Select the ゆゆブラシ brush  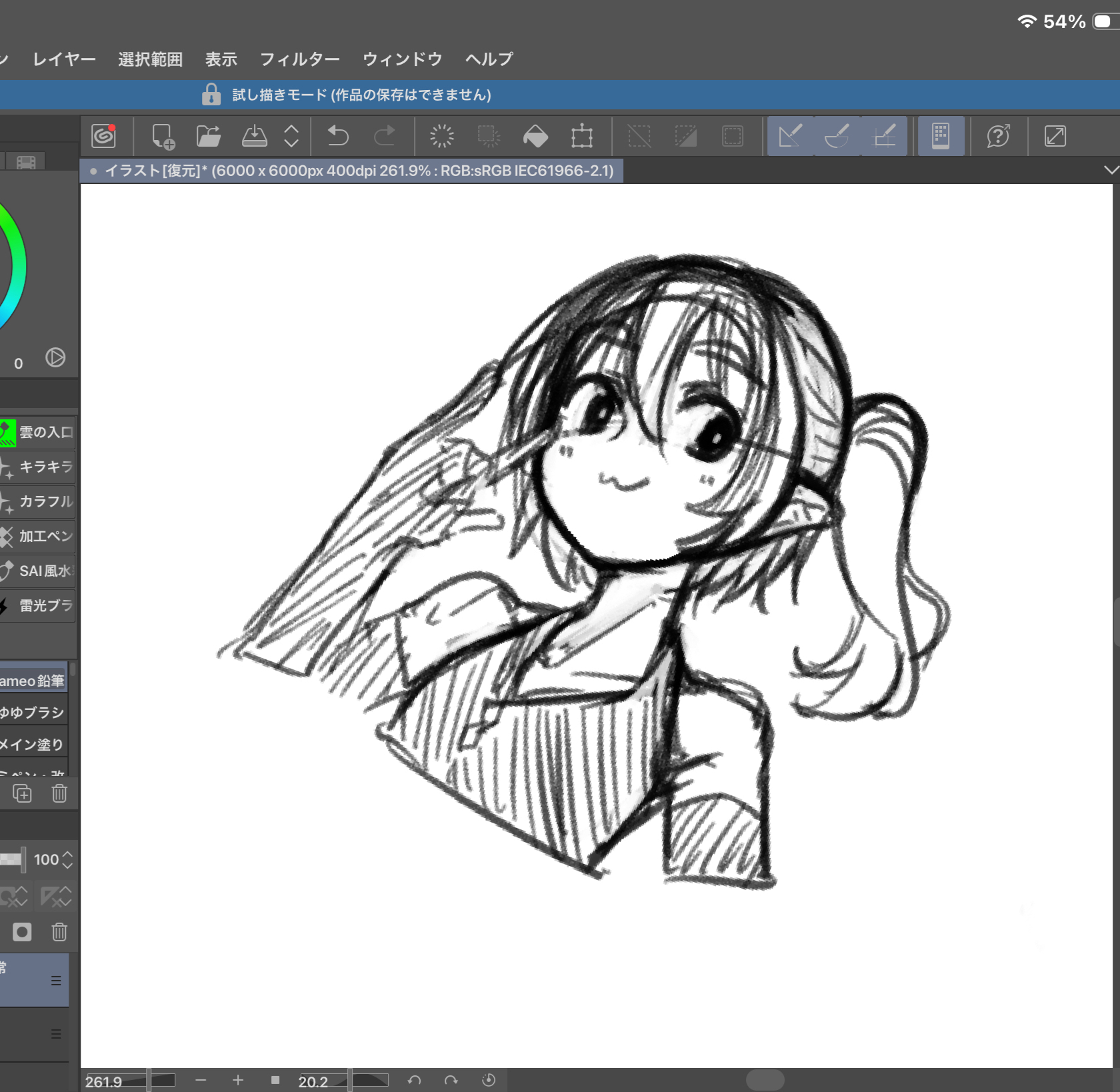[33, 712]
